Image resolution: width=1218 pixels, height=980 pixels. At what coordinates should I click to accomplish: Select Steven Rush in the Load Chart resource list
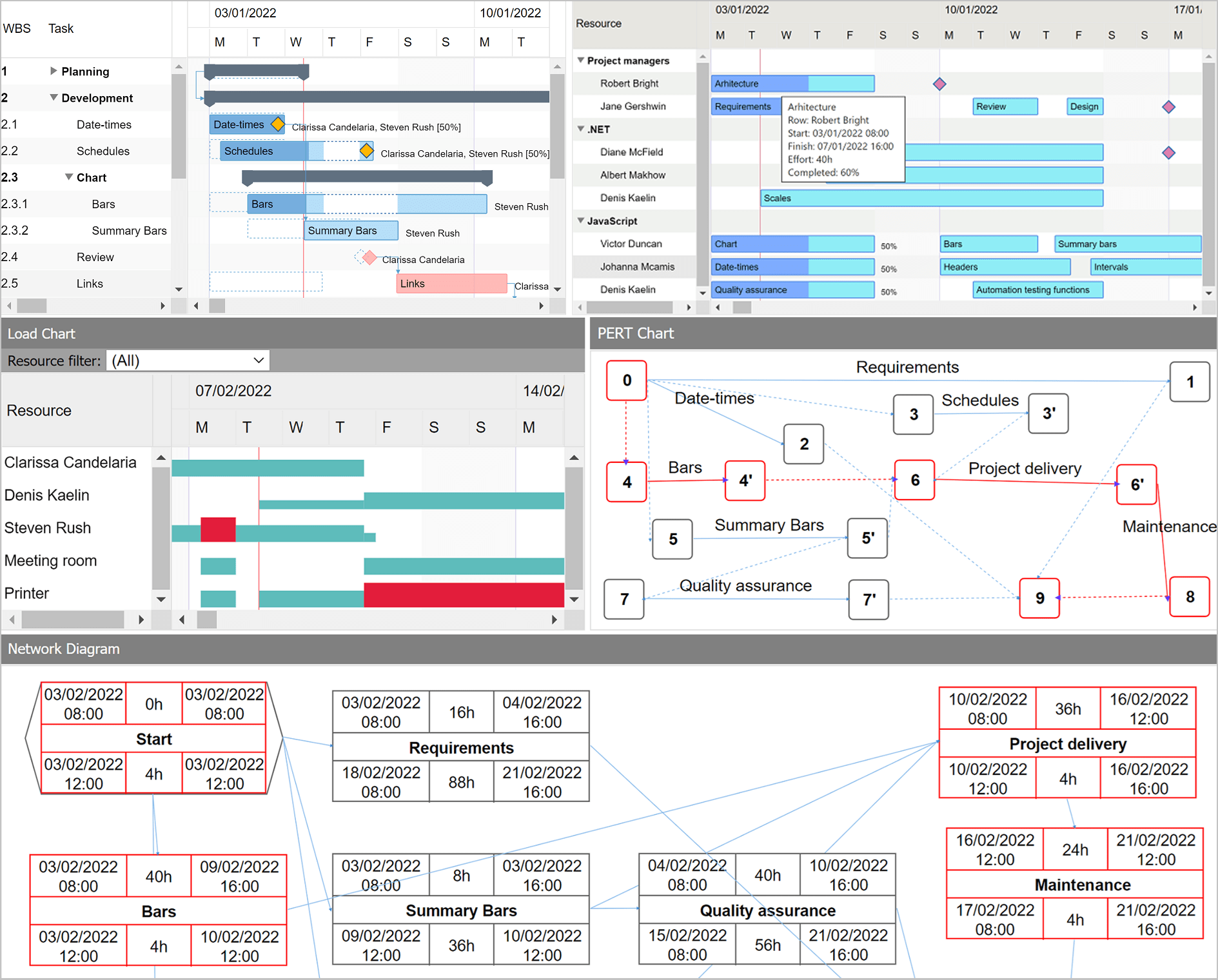point(47,527)
